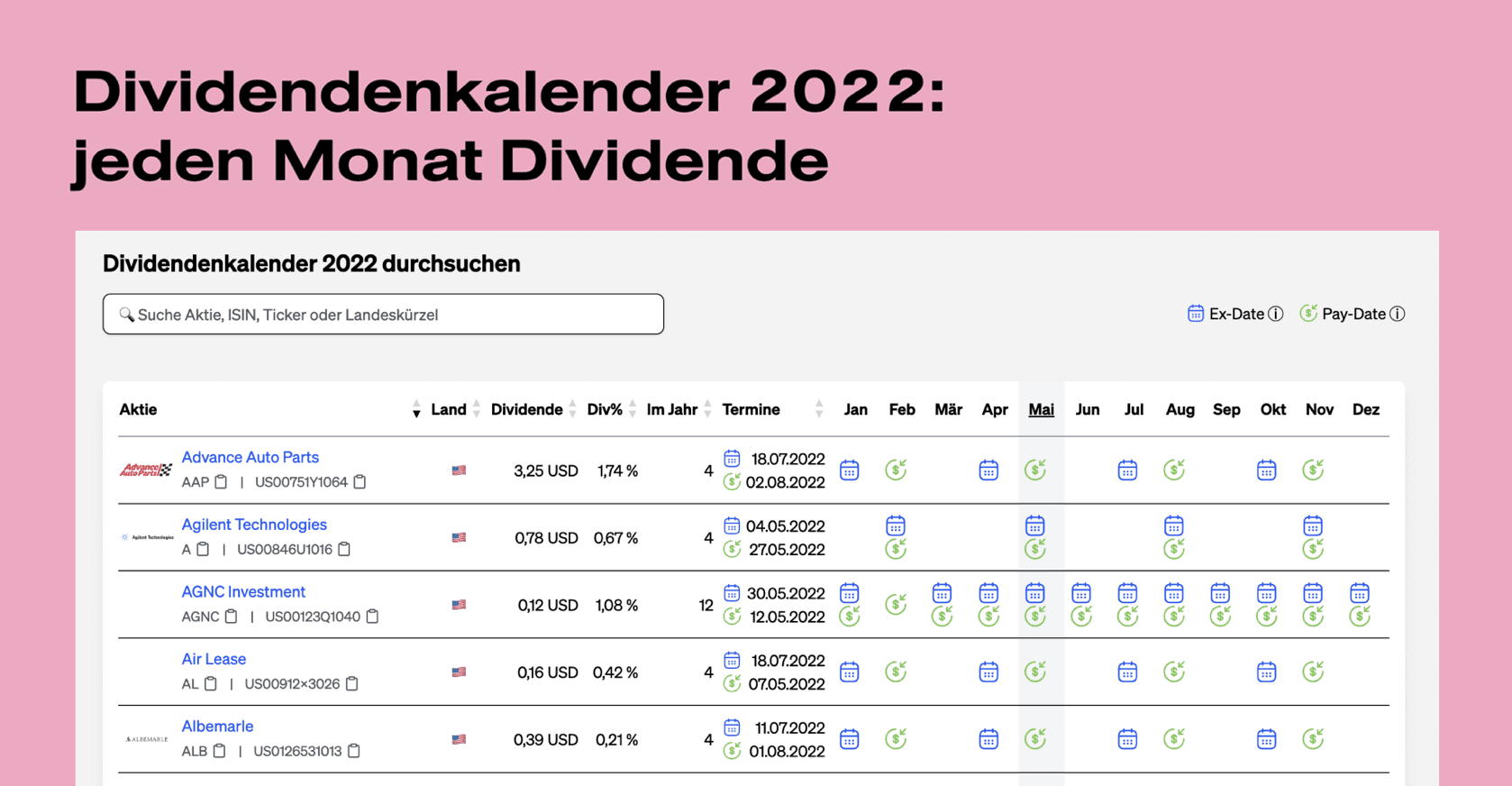Copy ticker AGNC to clipboard
This screenshot has height=786, width=1512.
click(x=231, y=616)
